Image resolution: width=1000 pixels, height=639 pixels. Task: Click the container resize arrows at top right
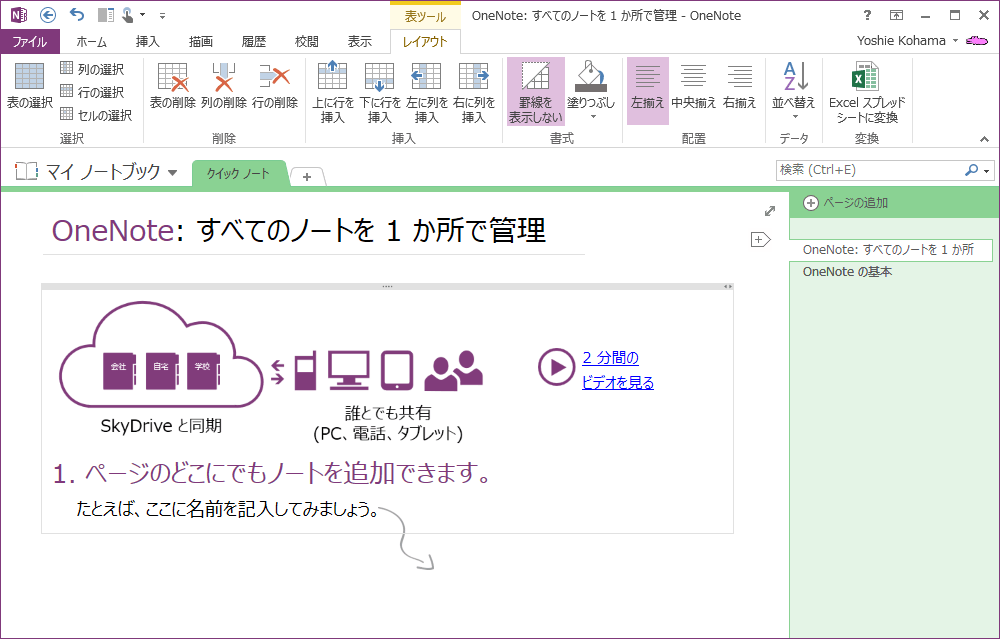tap(728, 287)
